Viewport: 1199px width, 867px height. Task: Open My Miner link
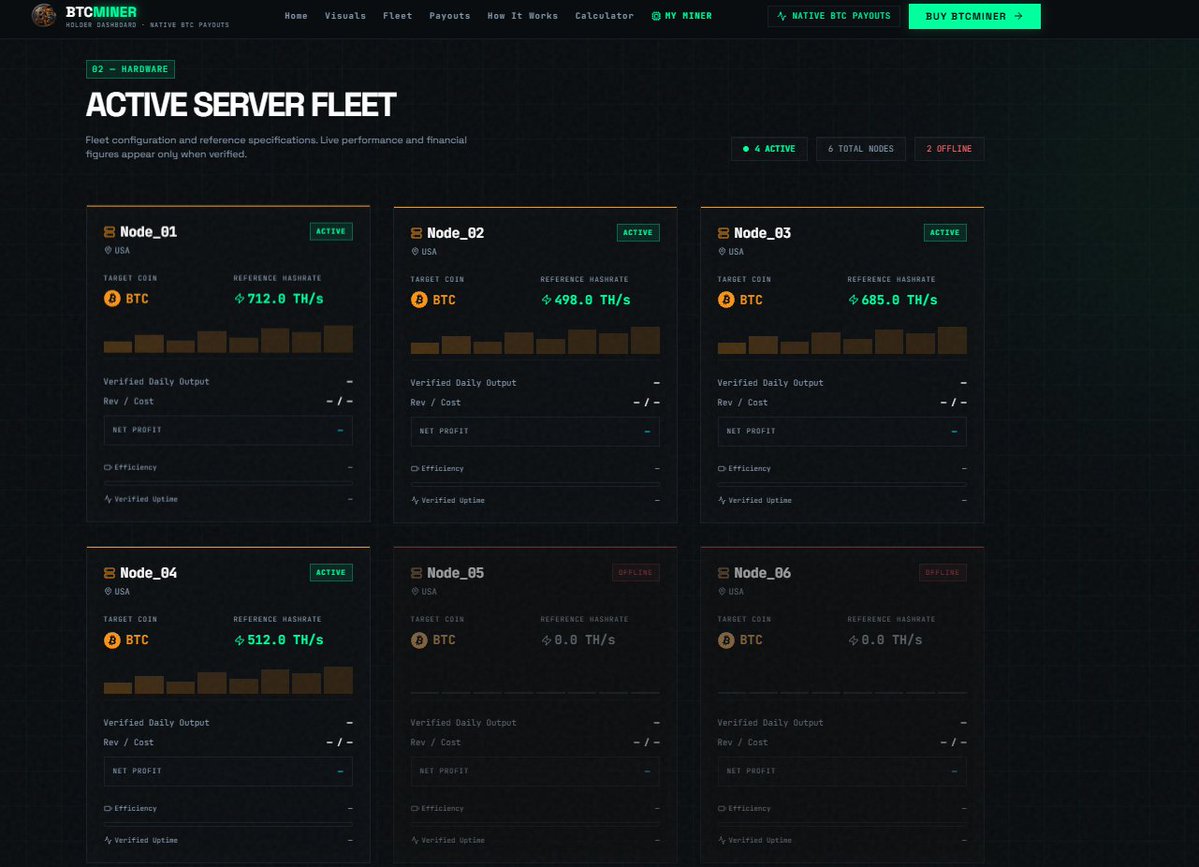[681, 16]
